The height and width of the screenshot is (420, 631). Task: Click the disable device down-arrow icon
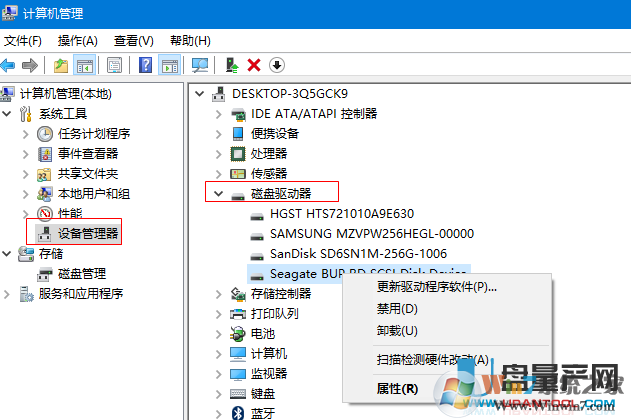tap(277, 65)
